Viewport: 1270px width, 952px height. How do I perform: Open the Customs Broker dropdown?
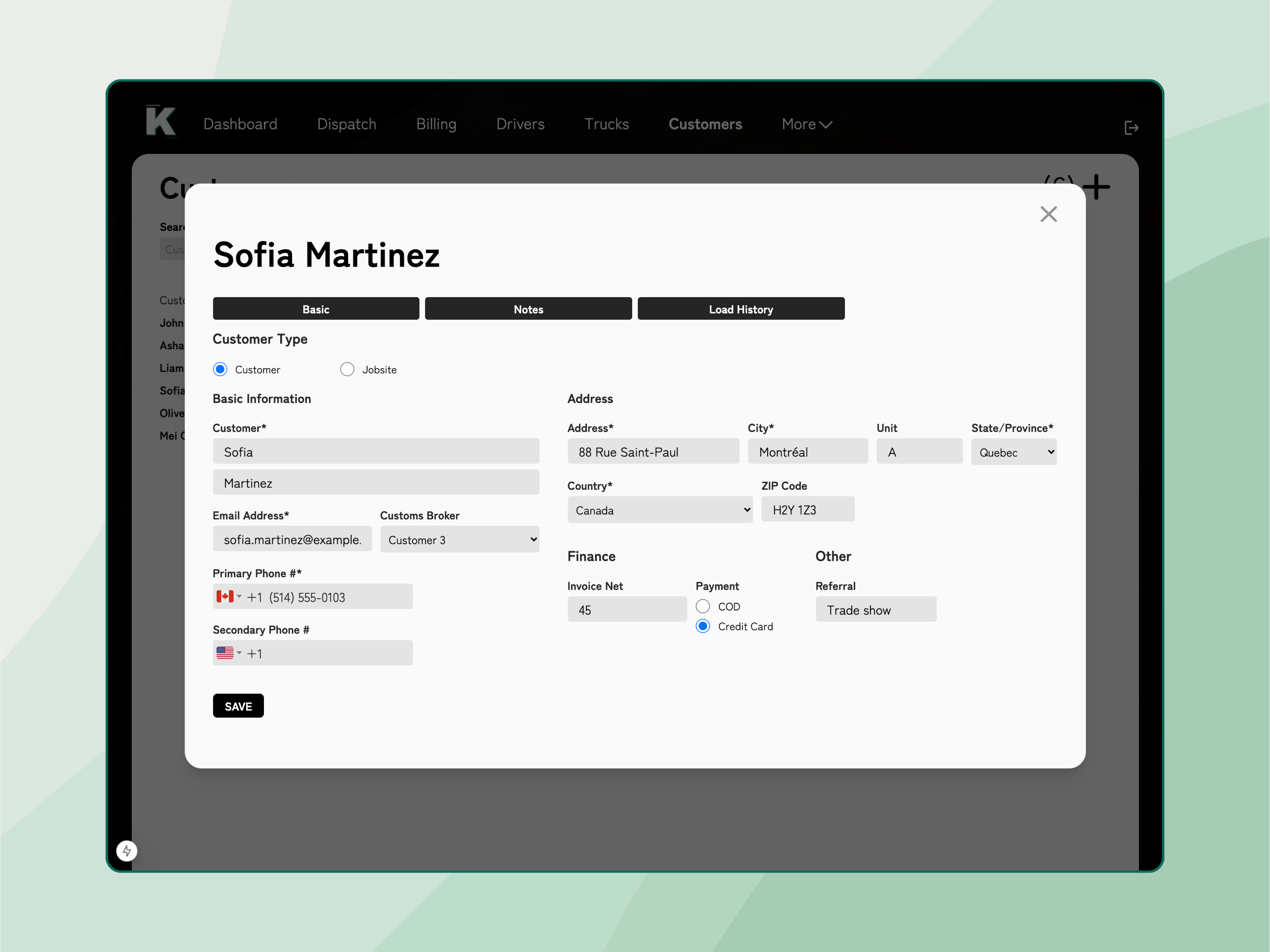coord(459,539)
